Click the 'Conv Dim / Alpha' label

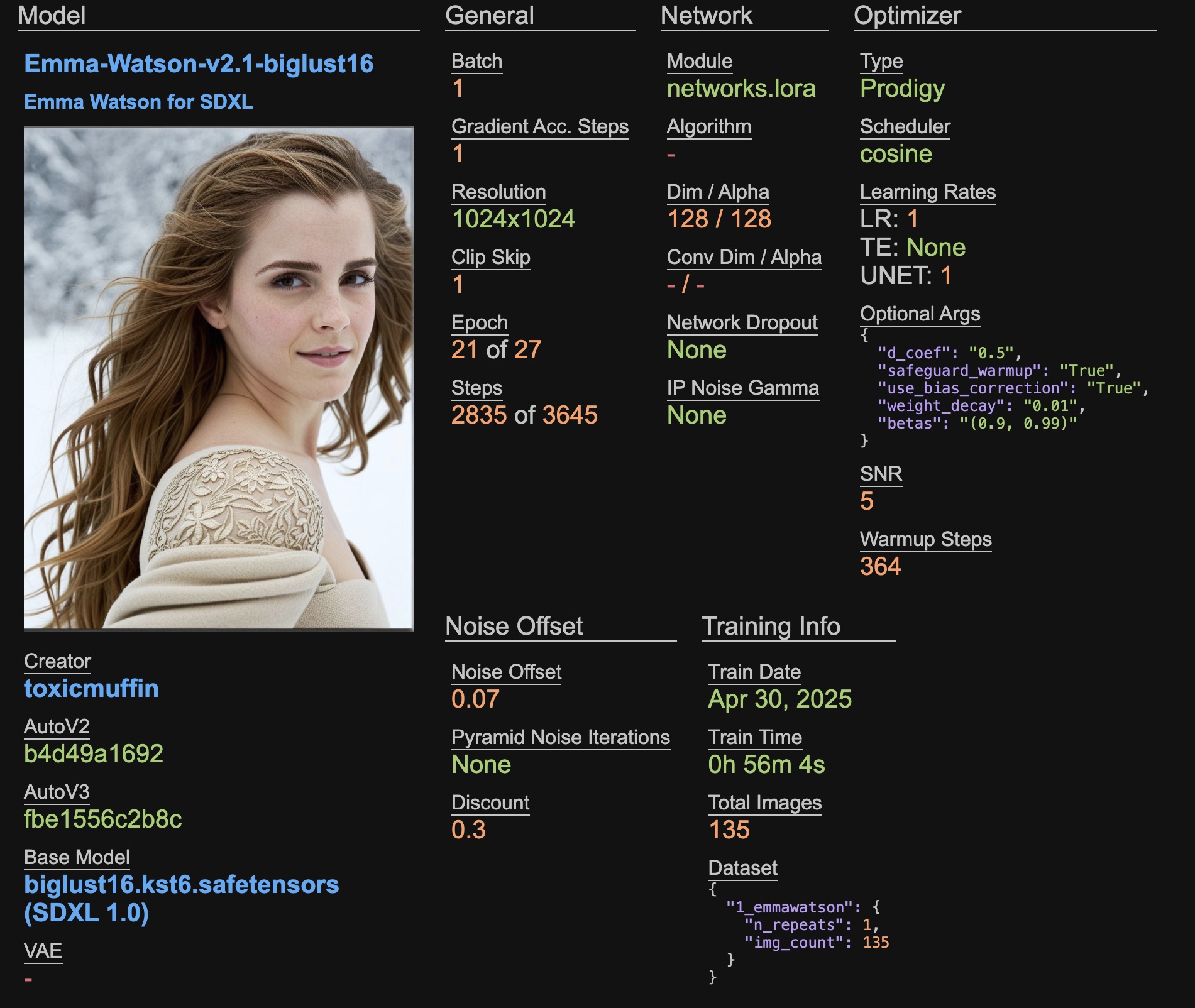click(x=744, y=257)
